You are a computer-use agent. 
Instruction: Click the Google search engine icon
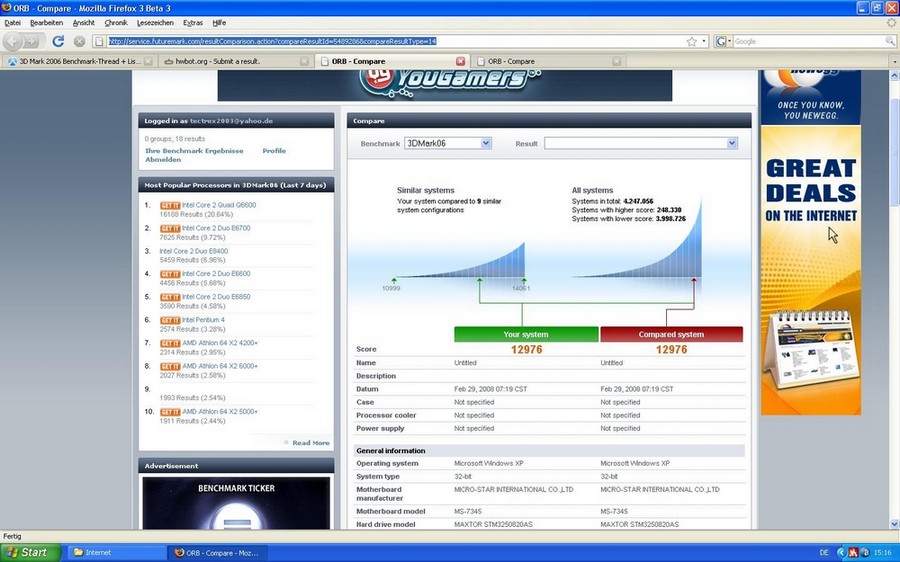tap(720, 41)
